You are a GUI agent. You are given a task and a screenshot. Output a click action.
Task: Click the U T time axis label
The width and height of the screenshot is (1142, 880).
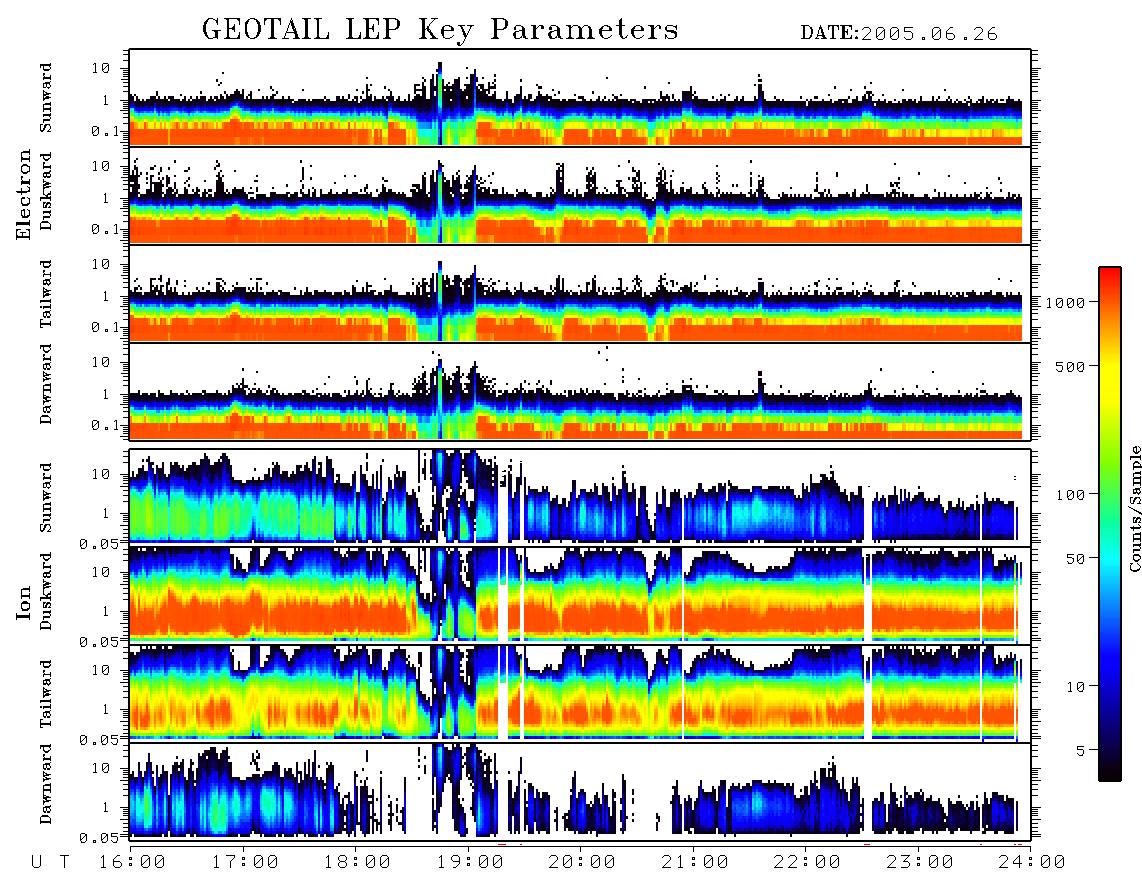[51, 862]
